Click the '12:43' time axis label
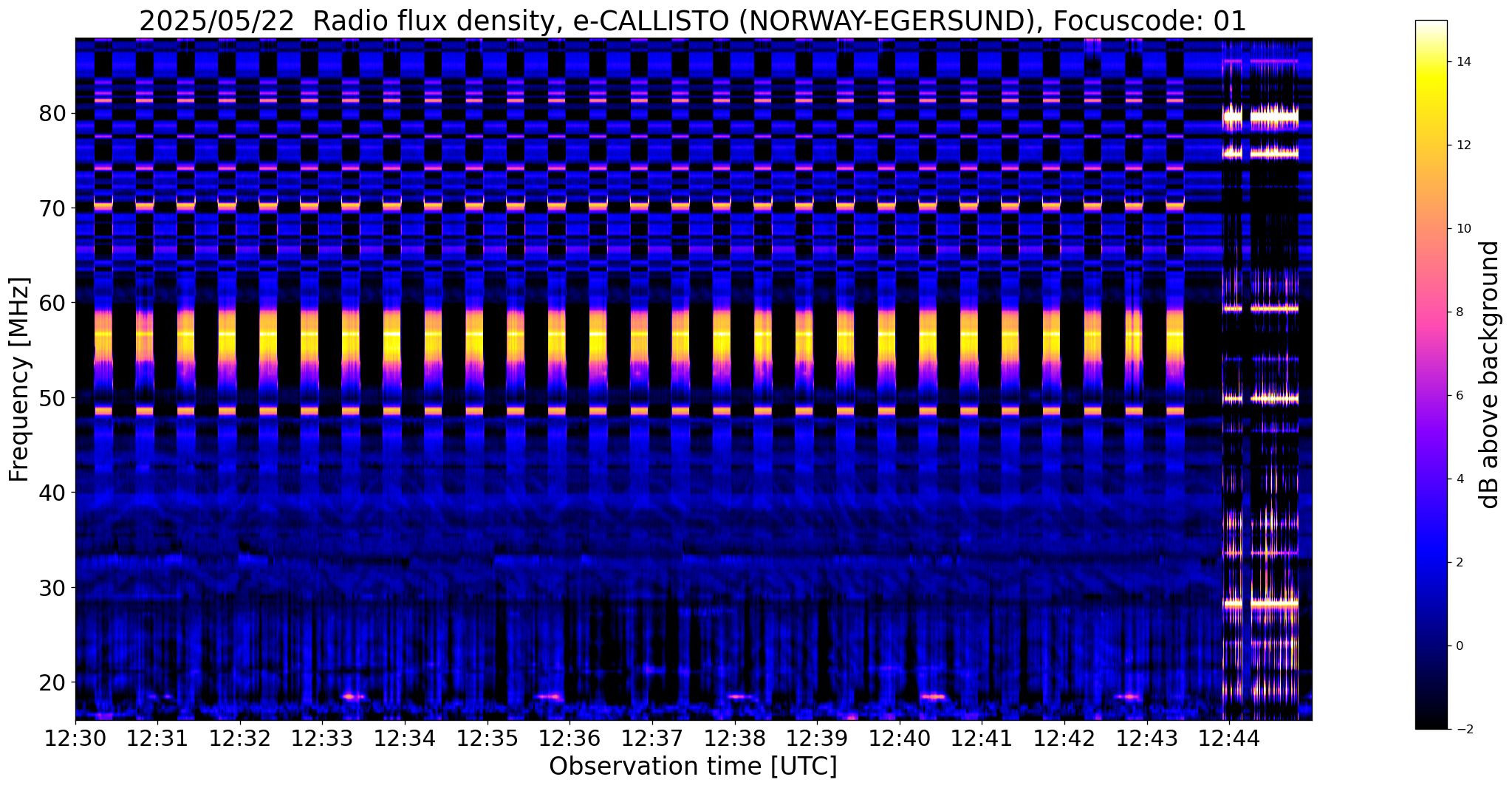Screen dimensions: 1512x788 [1146, 738]
